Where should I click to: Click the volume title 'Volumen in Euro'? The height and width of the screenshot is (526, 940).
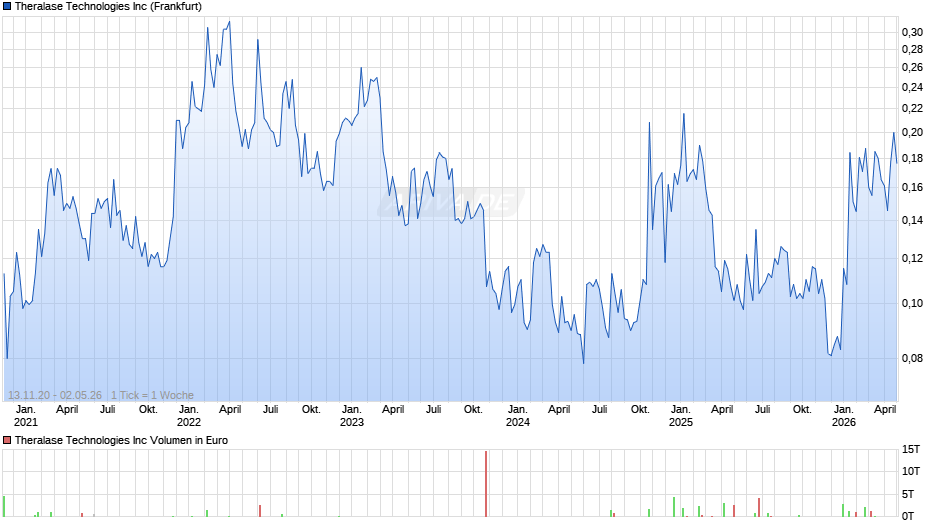coord(188,440)
